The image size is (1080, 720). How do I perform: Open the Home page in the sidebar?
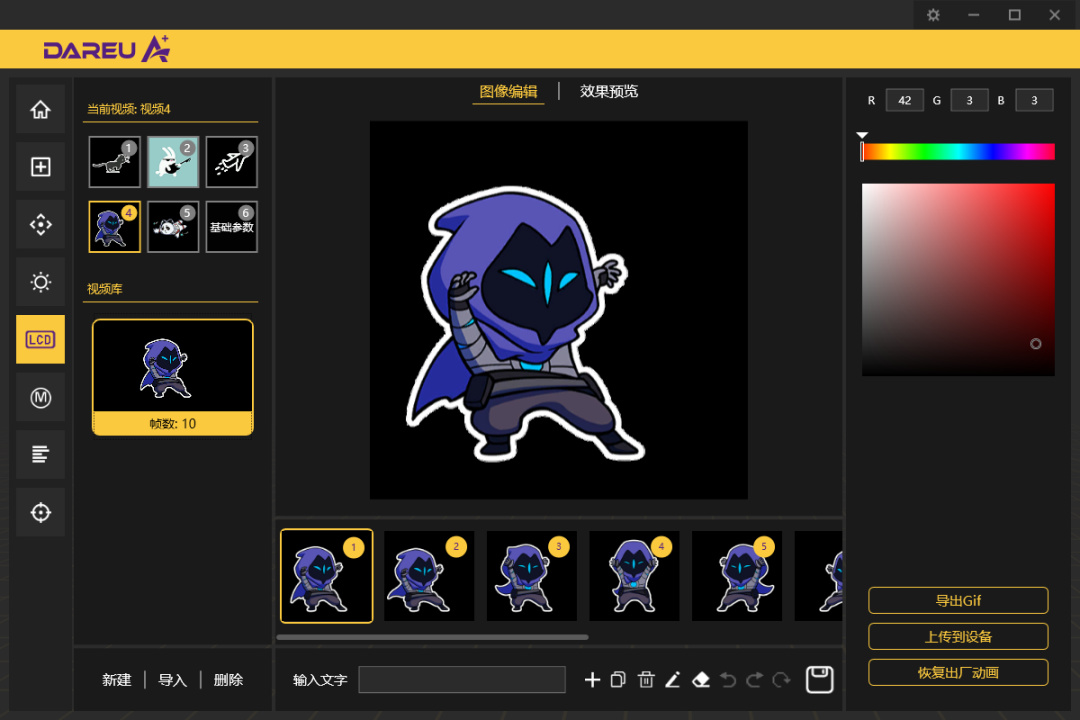(x=41, y=109)
